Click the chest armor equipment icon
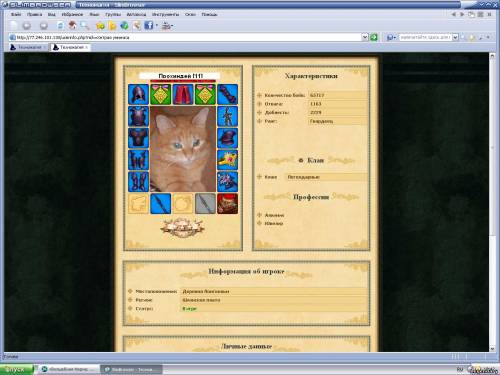Viewport: 500px width, 375px height. 138,116
